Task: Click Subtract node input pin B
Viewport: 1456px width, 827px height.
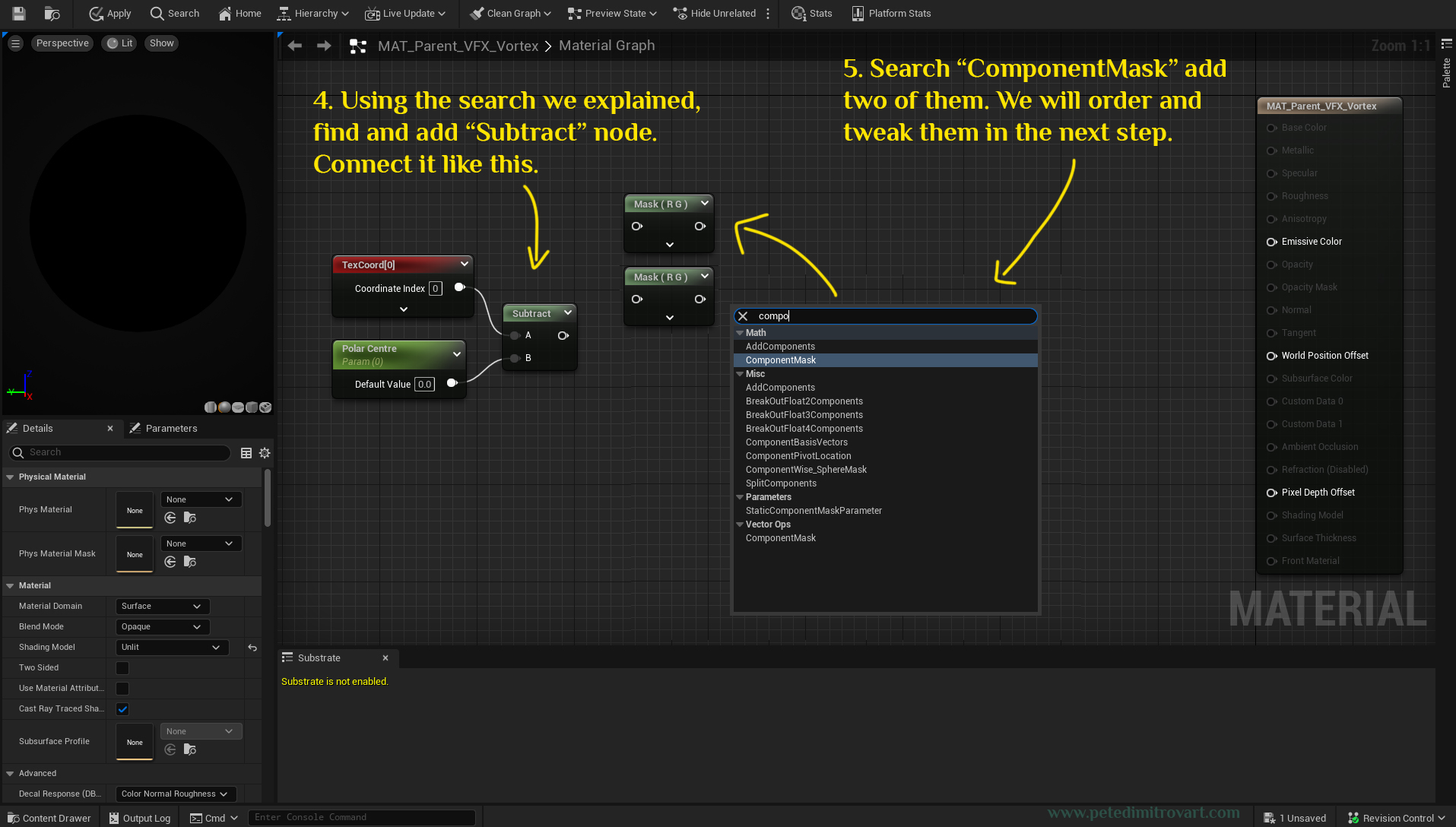Action: (515, 358)
